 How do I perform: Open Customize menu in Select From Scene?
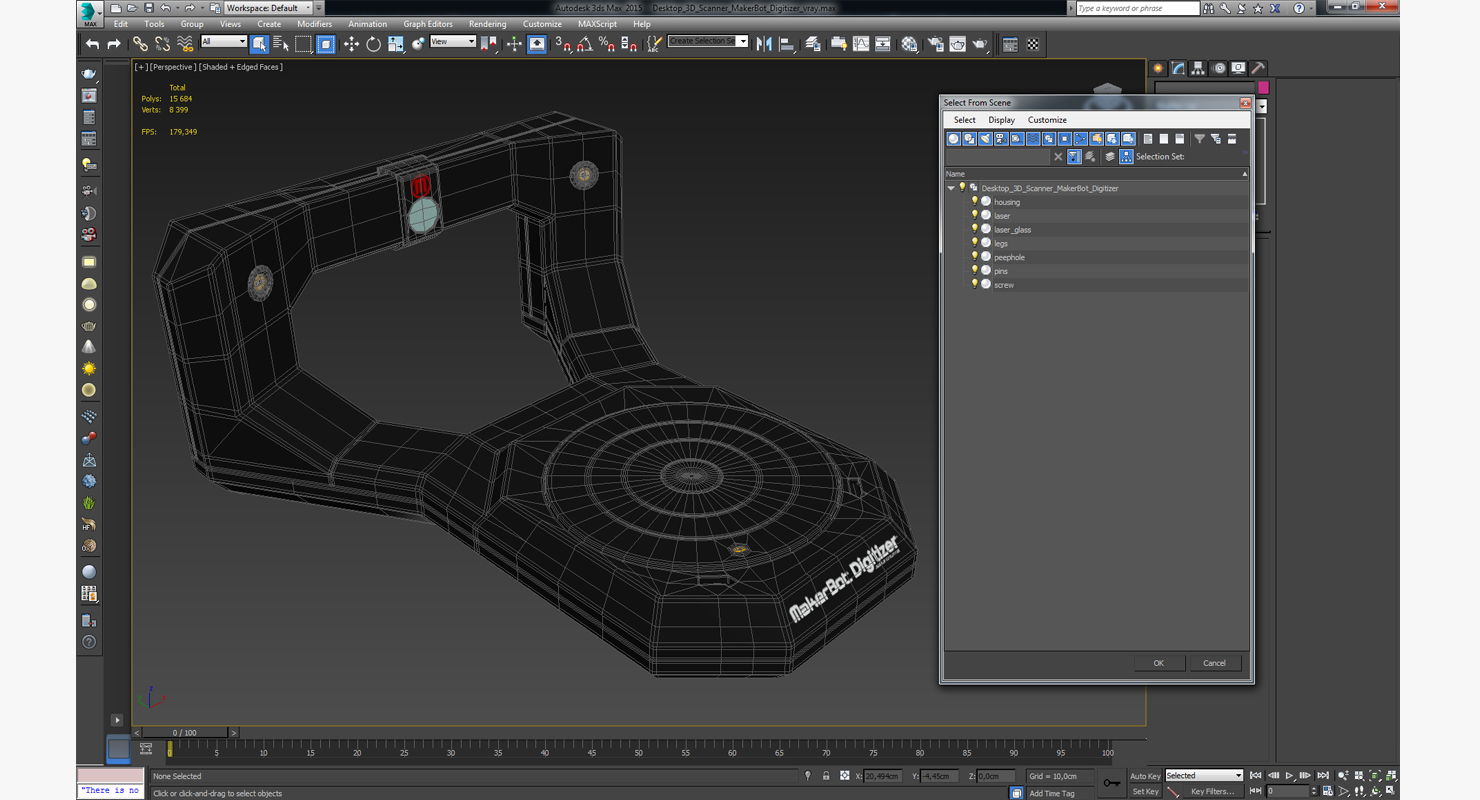pyautogui.click(x=1047, y=120)
